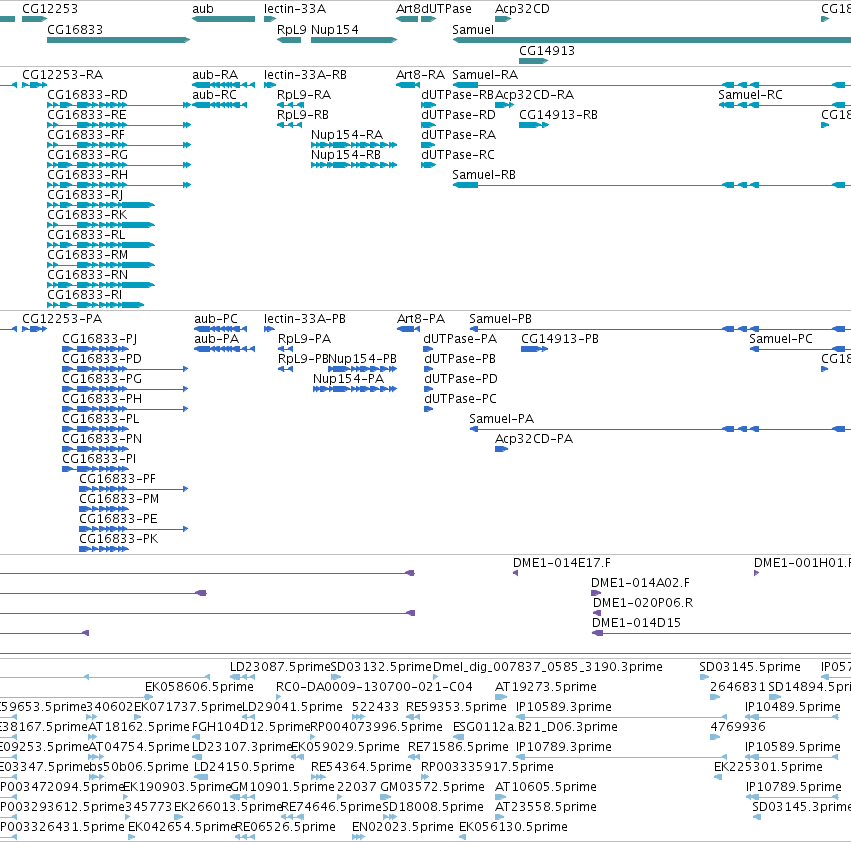Open the CG16833 gene feature
Screen dimensions: 851x842
click(x=118, y=40)
